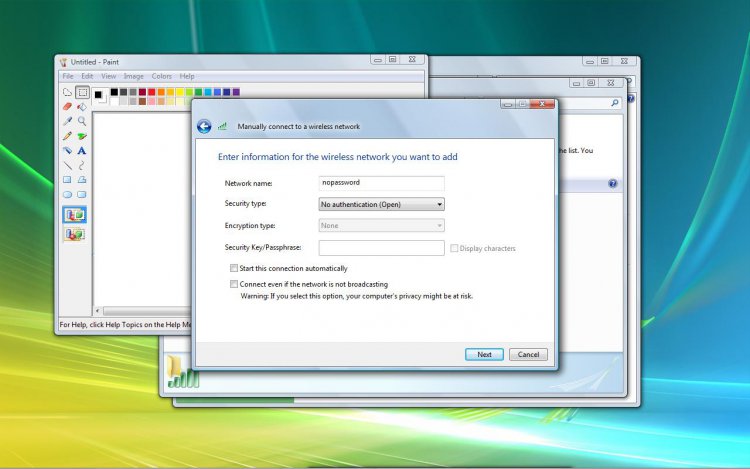Image resolution: width=750 pixels, height=469 pixels.
Task: Open the Edit menu in Paint
Action: 87,76
